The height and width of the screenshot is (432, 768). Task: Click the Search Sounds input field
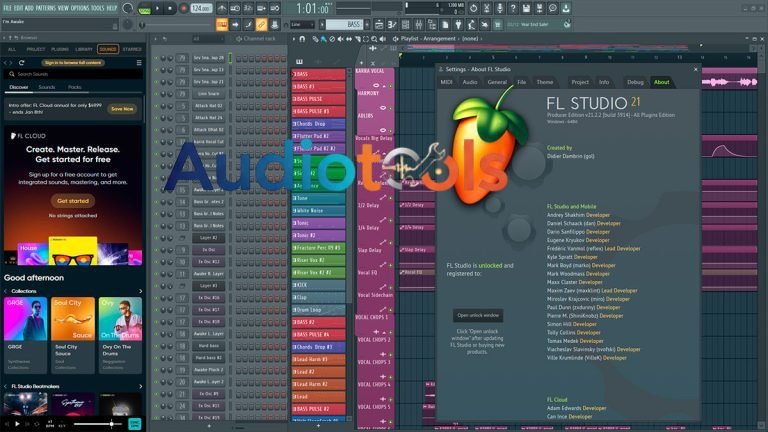tap(73, 74)
